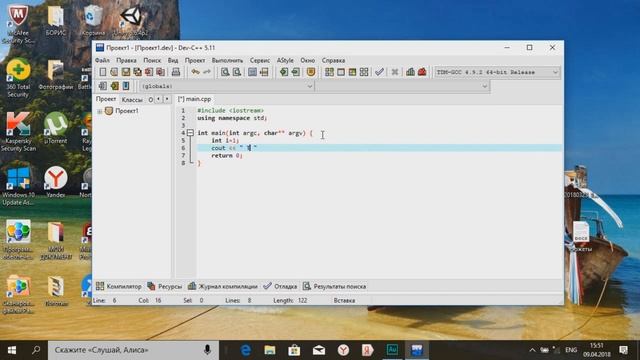
Task: Open the Журнал компиляции bottom tab
Action: pos(223,287)
